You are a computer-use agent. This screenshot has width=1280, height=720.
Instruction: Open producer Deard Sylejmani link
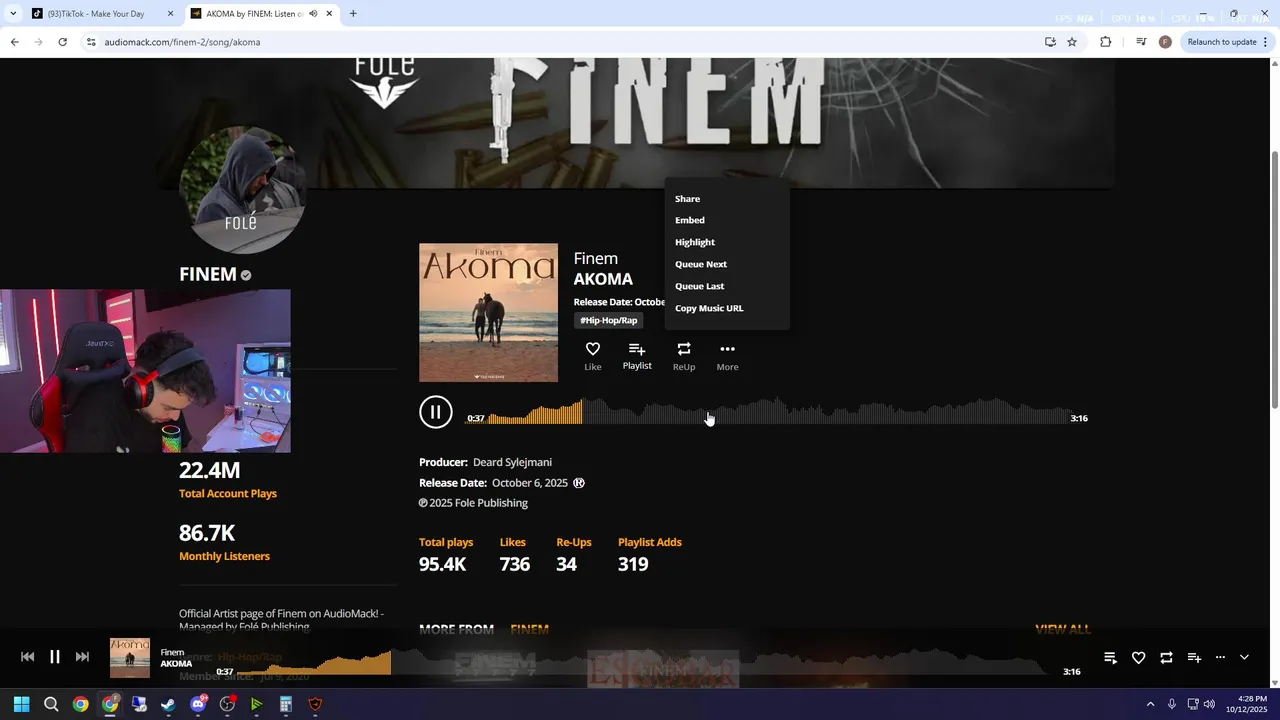pyautogui.click(x=512, y=462)
